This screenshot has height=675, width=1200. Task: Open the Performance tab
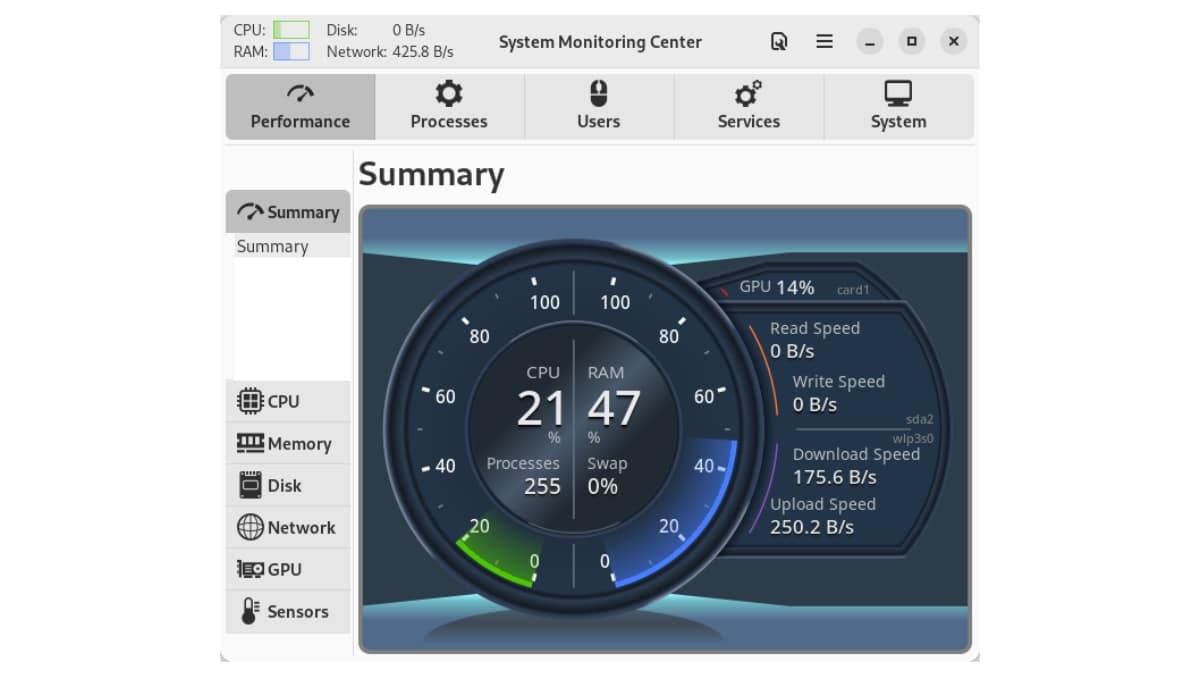pos(300,106)
